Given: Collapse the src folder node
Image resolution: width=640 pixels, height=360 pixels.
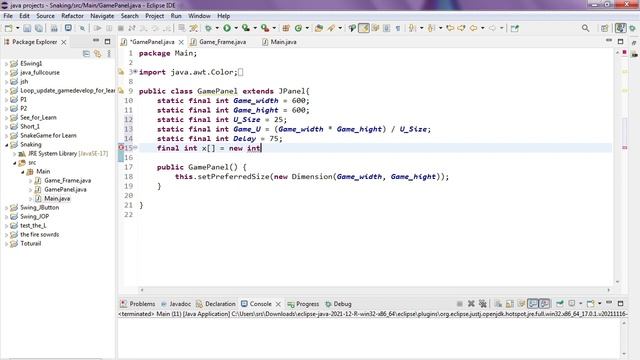Looking at the screenshot, I should (14, 162).
